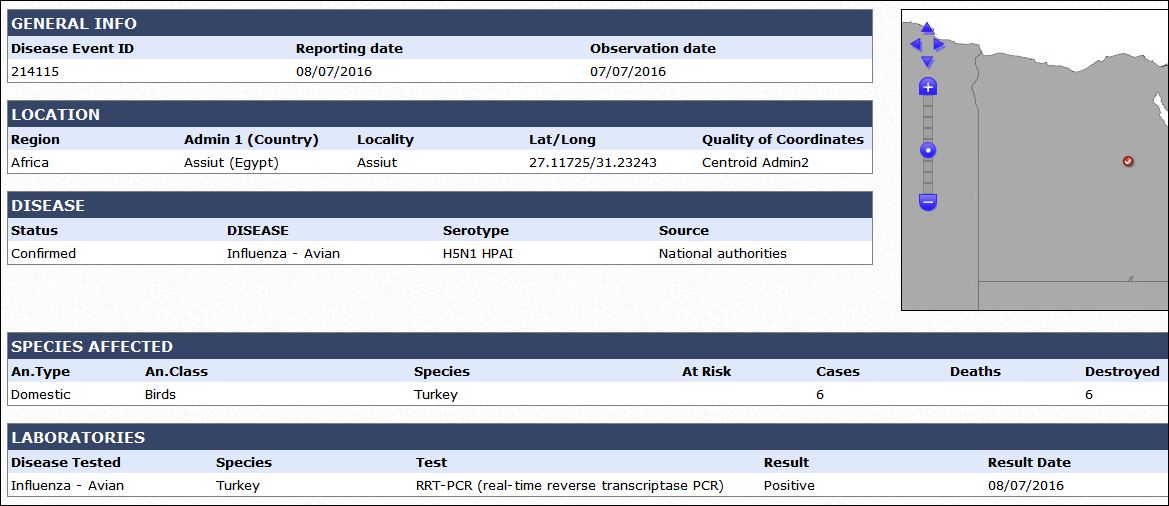1169x506 pixels.
Task: Zoom out with the map minus button
Action: tap(927, 201)
